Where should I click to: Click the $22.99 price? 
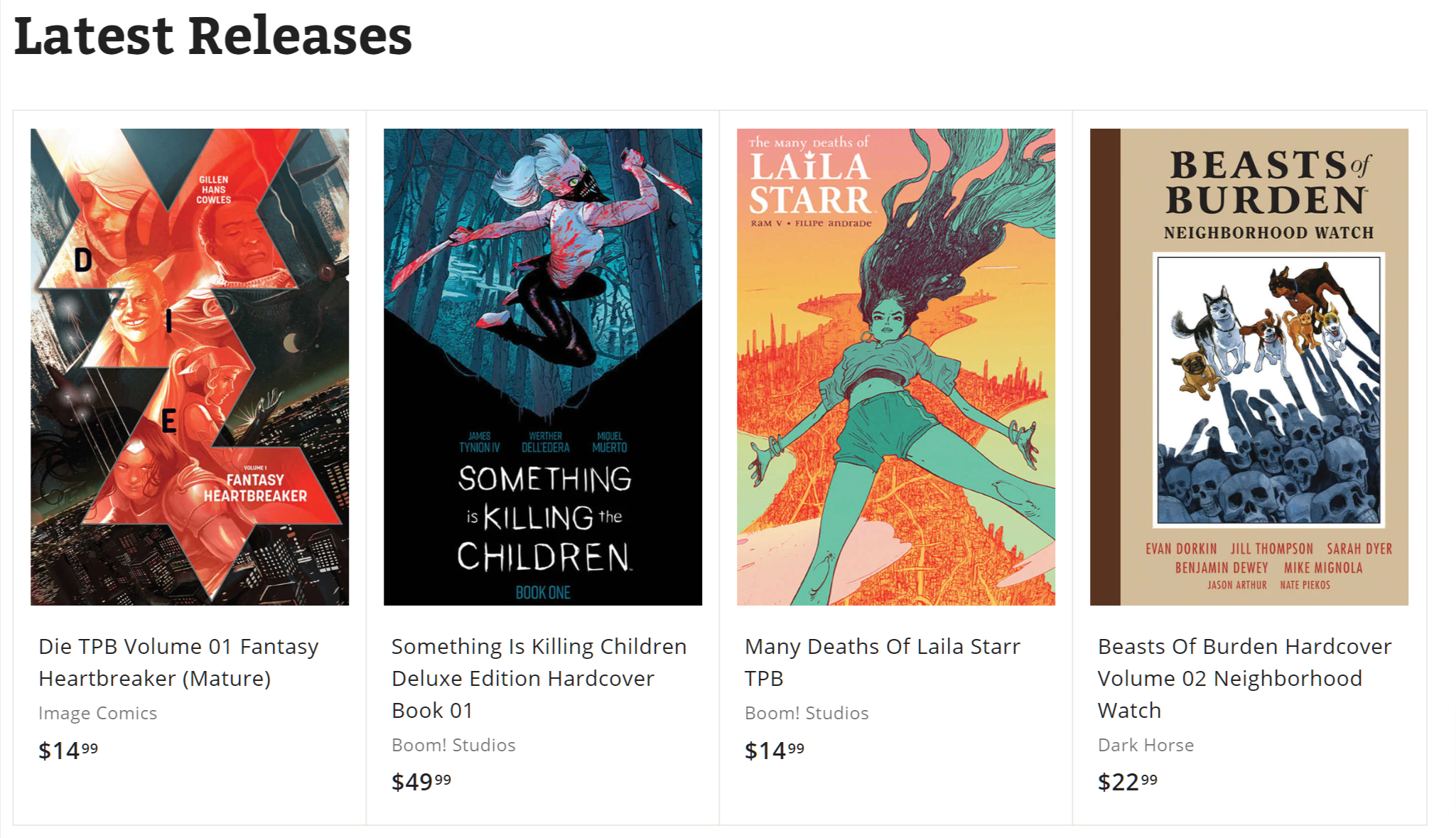click(x=1128, y=782)
